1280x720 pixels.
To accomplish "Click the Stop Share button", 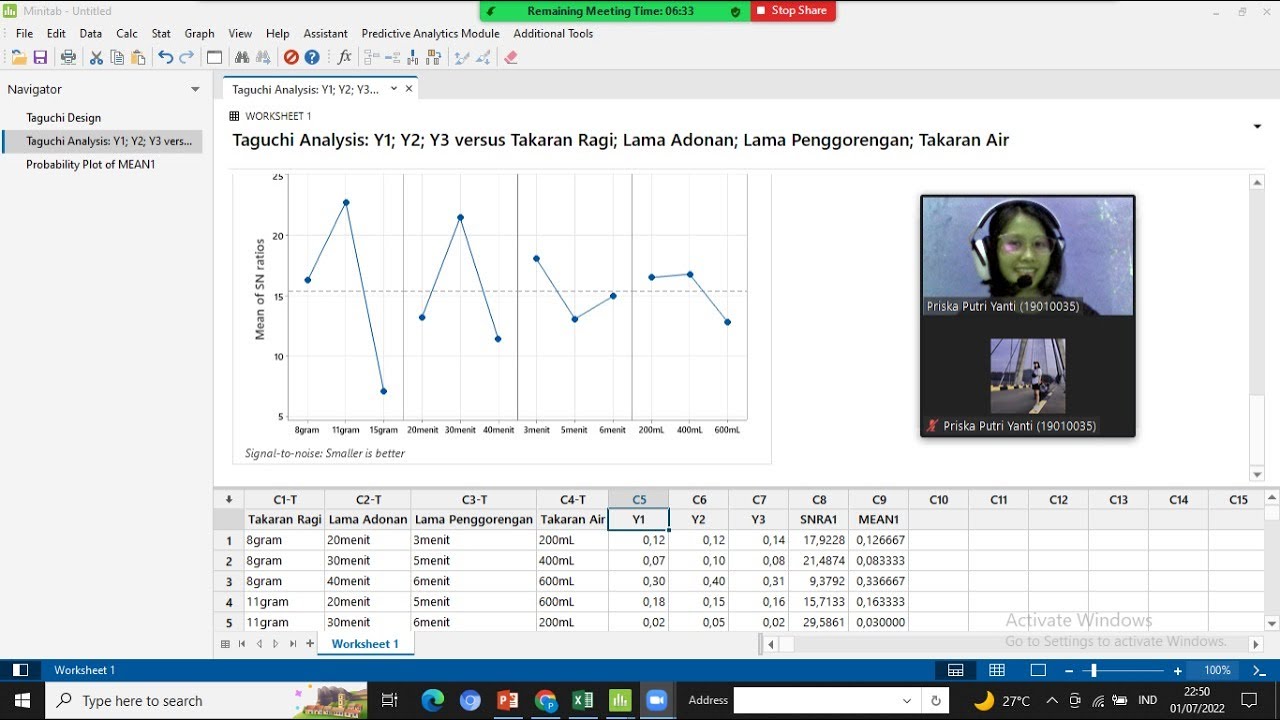I will 792,11.
